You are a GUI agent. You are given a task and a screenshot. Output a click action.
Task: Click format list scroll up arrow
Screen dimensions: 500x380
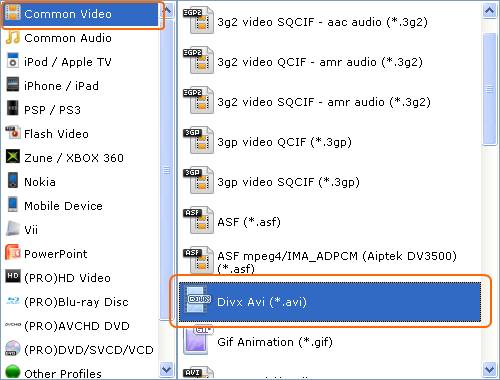[x=489, y=11]
